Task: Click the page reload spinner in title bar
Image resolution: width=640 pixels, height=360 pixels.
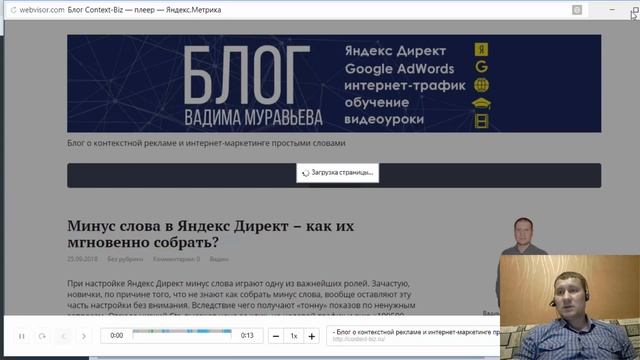Action: tap(13, 10)
